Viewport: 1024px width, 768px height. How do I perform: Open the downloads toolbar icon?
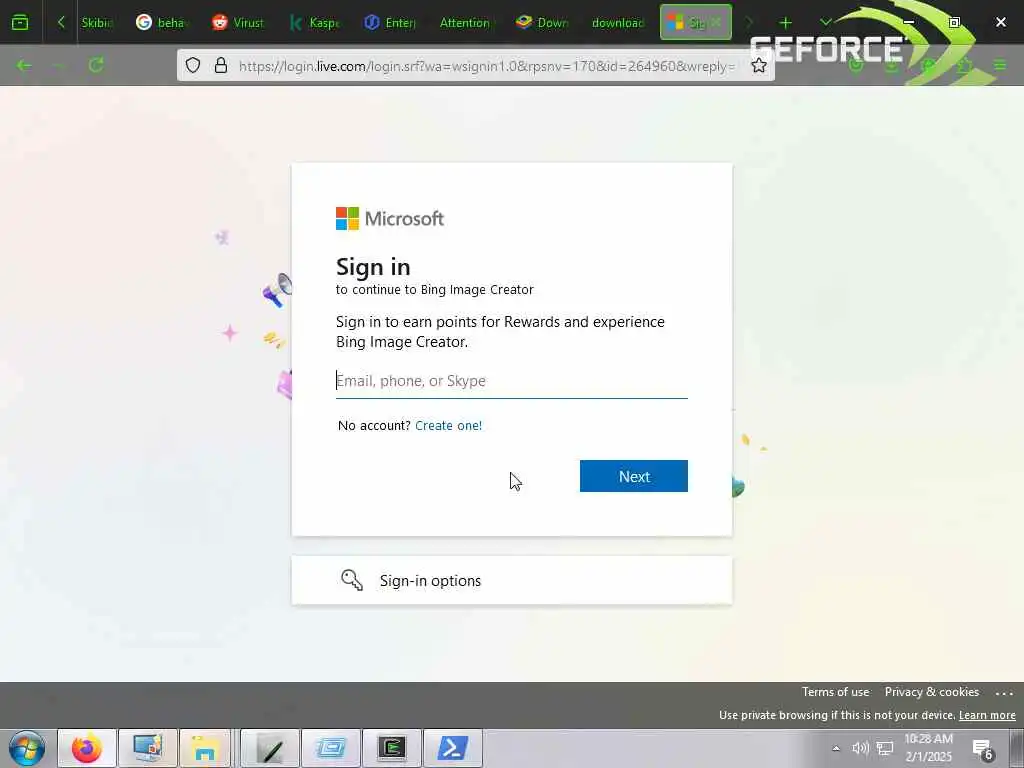coord(891,65)
